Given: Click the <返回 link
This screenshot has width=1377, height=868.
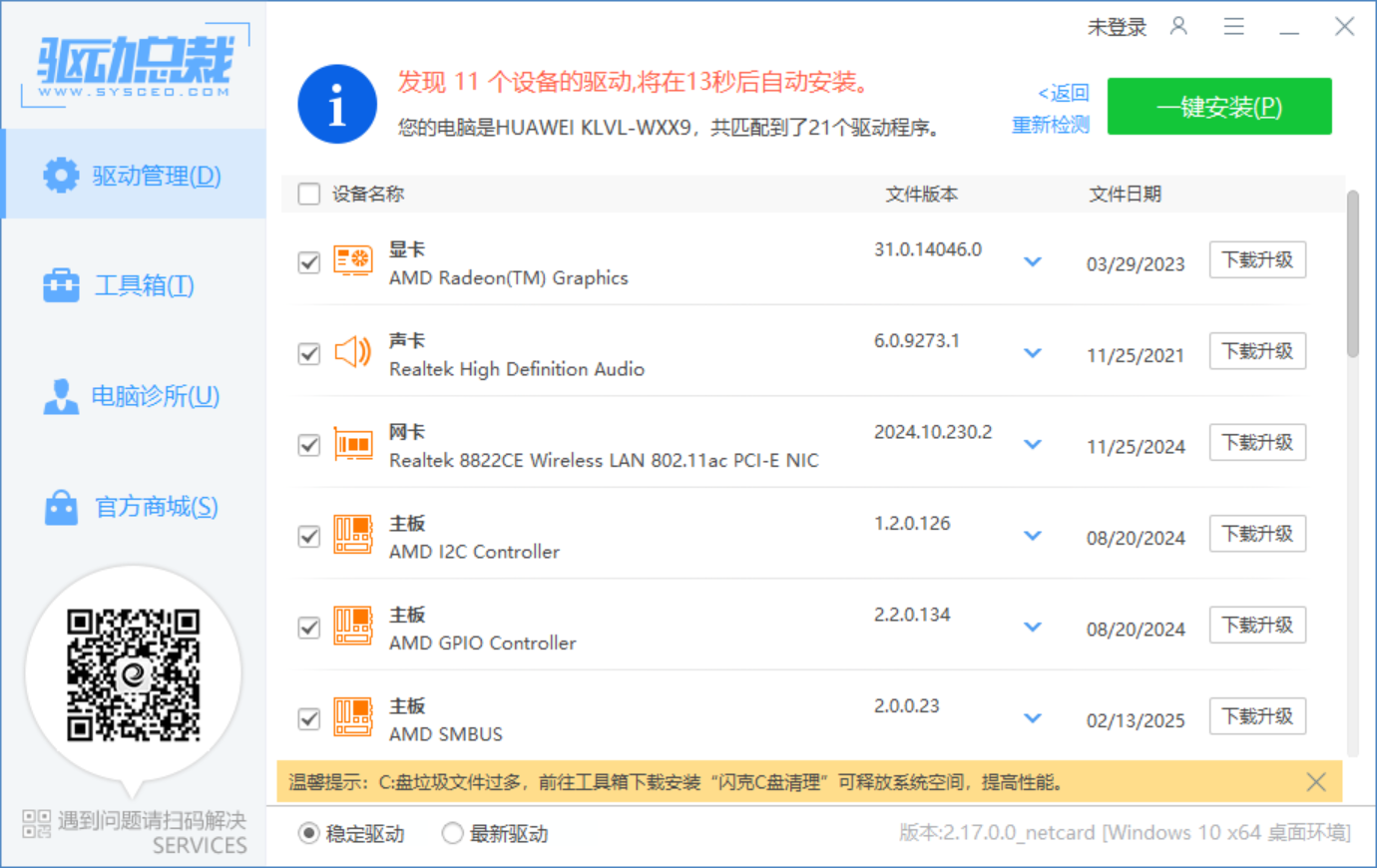Looking at the screenshot, I should pyautogui.click(x=1064, y=93).
